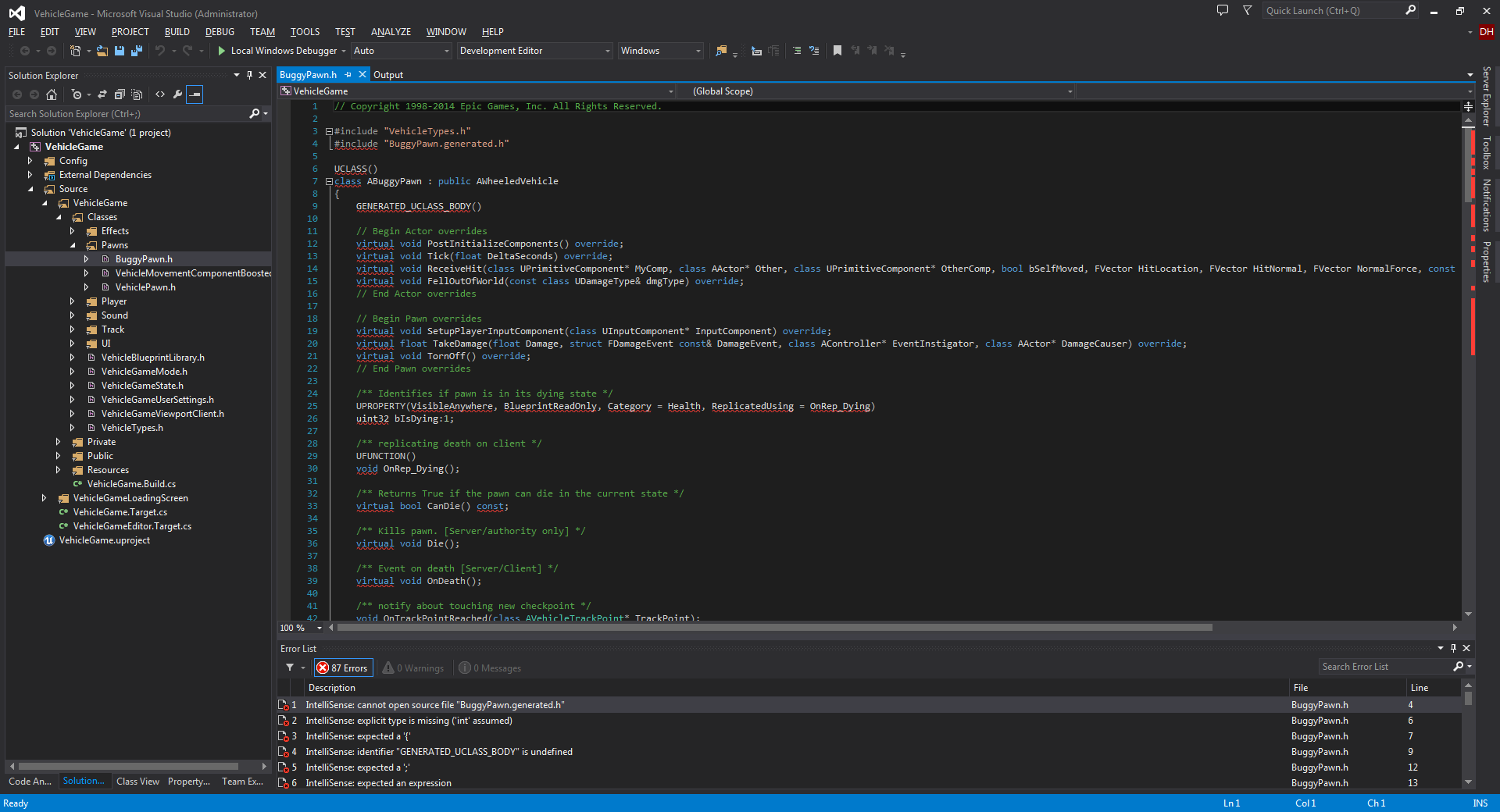Open Properties wrench icon in Solution Explorer
The height and width of the screenshot is (812, 1500).
coord(177,94)
